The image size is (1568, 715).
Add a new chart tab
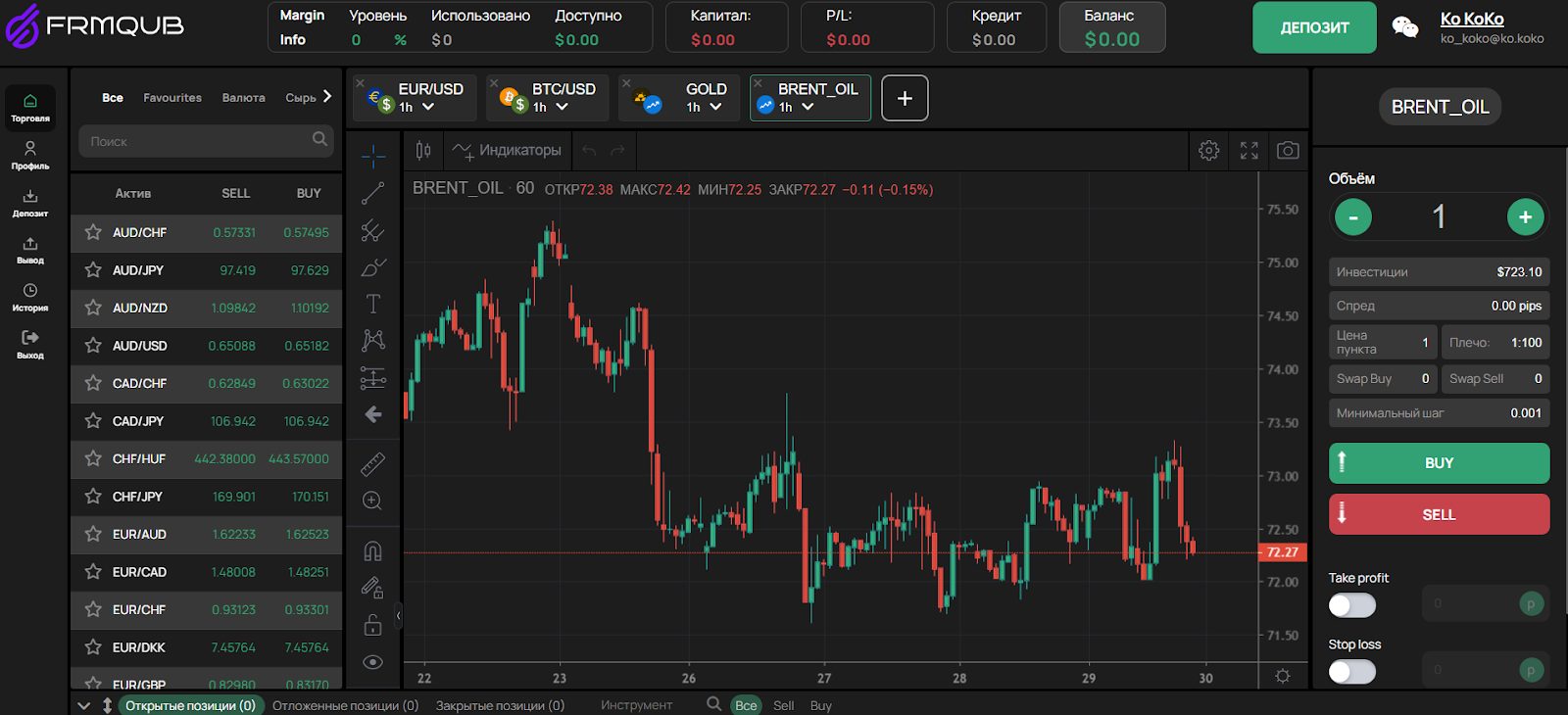905,98
